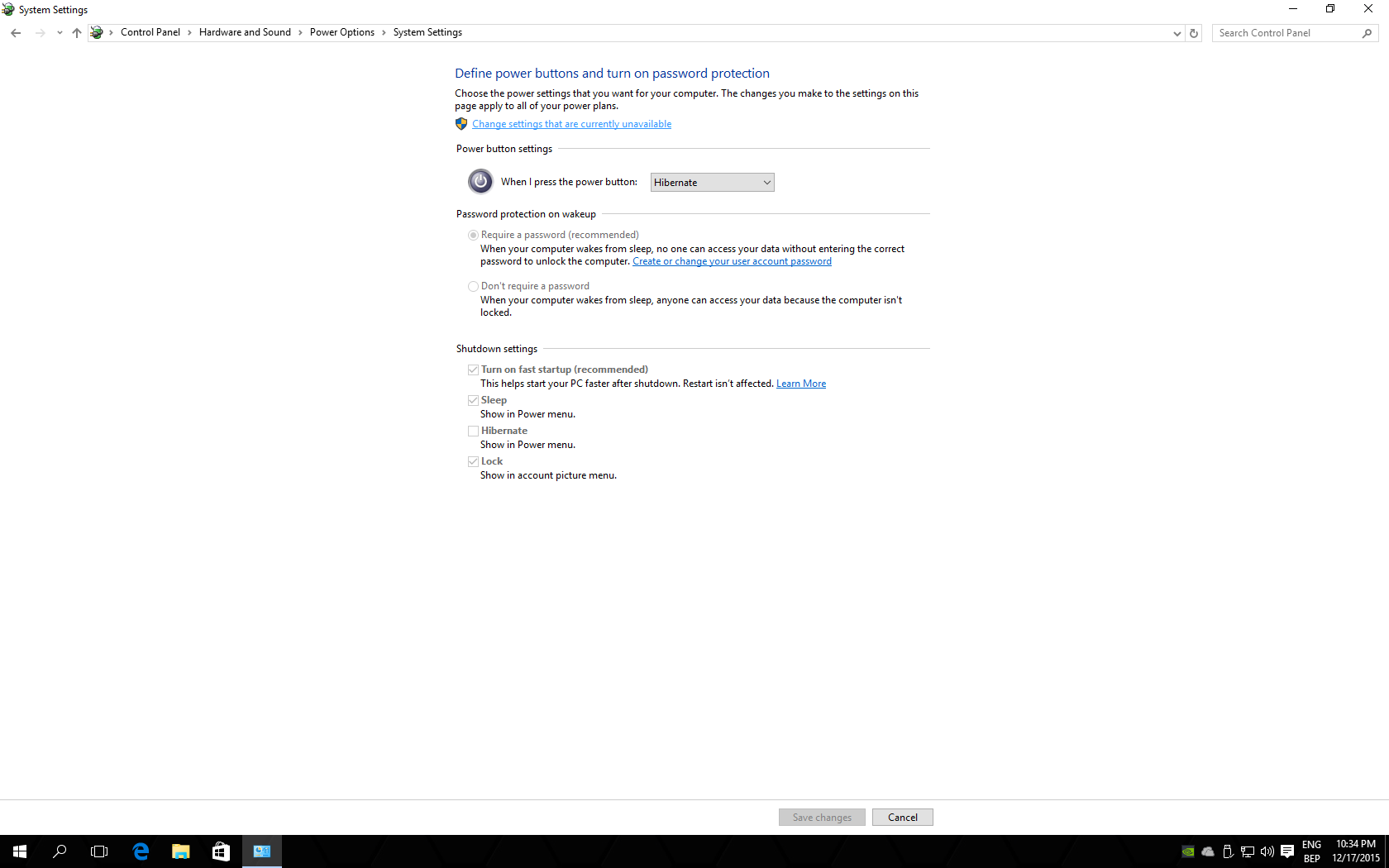Launch Microsoft Edge from the taskbar
The image size is (1389, 868).
click(141, 851)
